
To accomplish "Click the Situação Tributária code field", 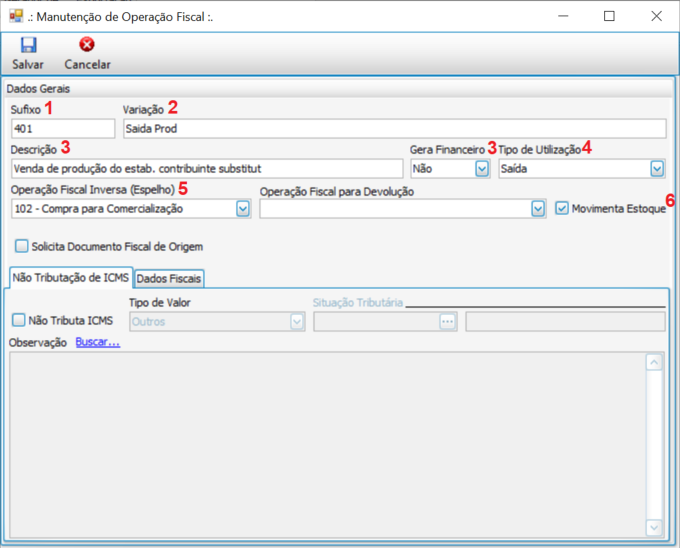I will tap(376, 322).
